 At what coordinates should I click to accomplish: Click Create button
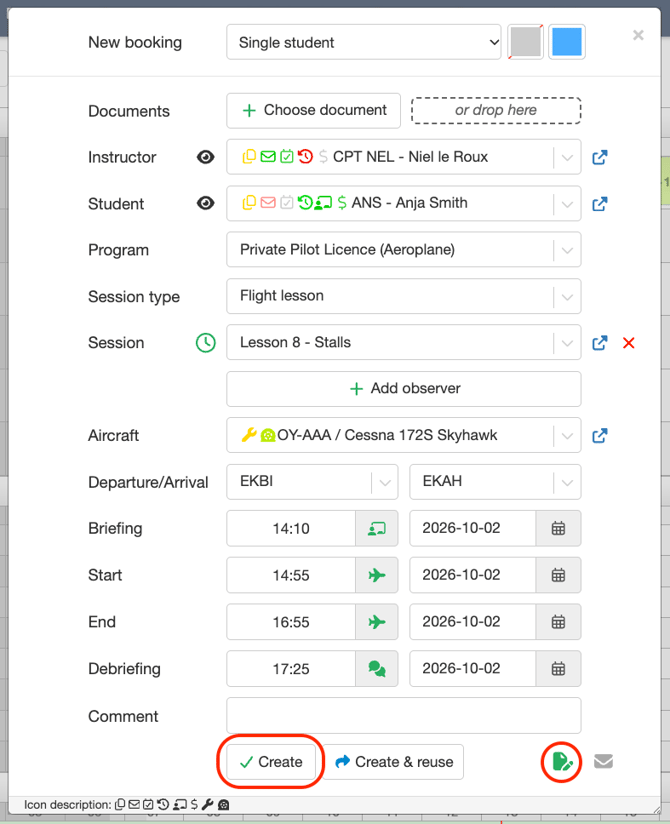point(271,762)
